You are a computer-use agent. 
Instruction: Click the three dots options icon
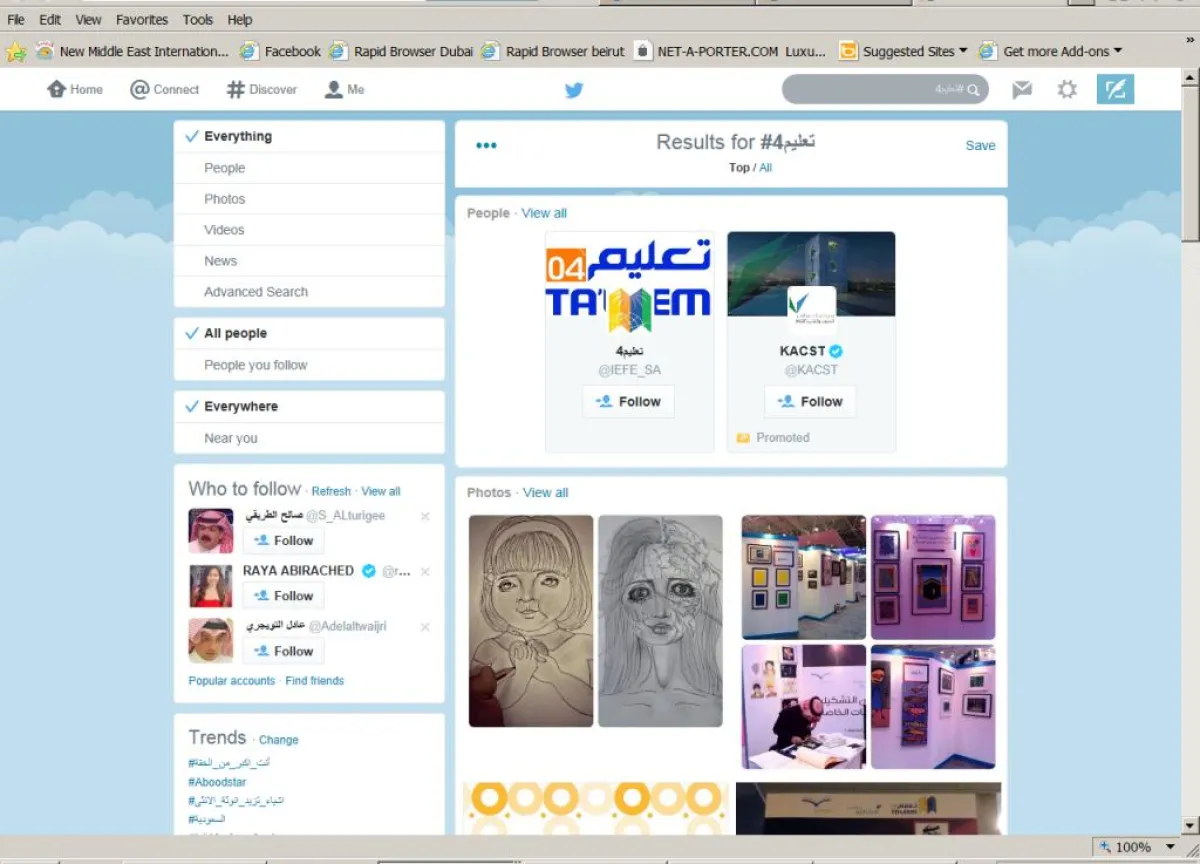(486, 146)
